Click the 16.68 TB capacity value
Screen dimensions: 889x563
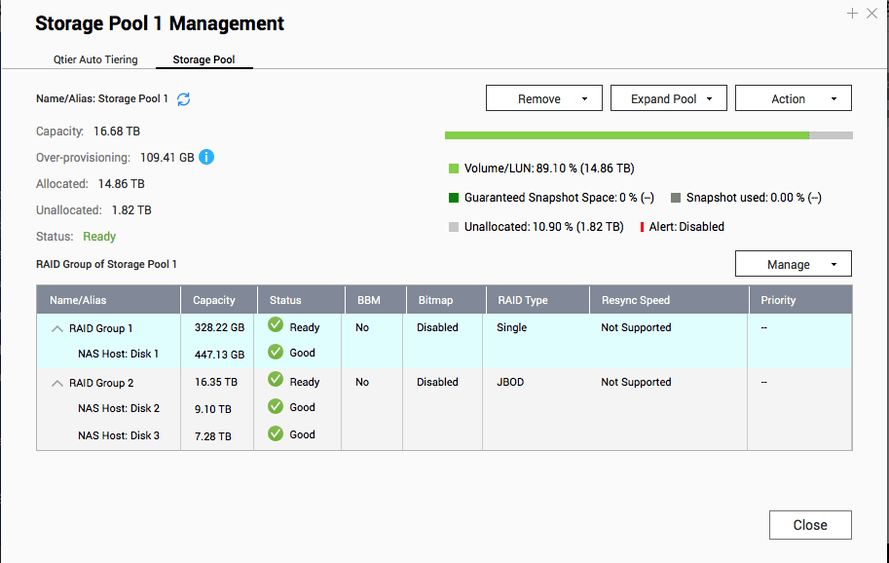click(x=117, y=132)
